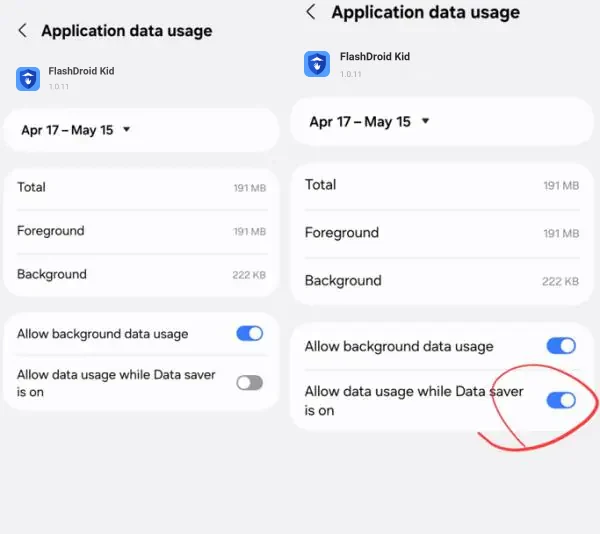Tap back arrow in left screenshot
The height and width of the screenshot is (534, 600).
[x=23, y=30]
